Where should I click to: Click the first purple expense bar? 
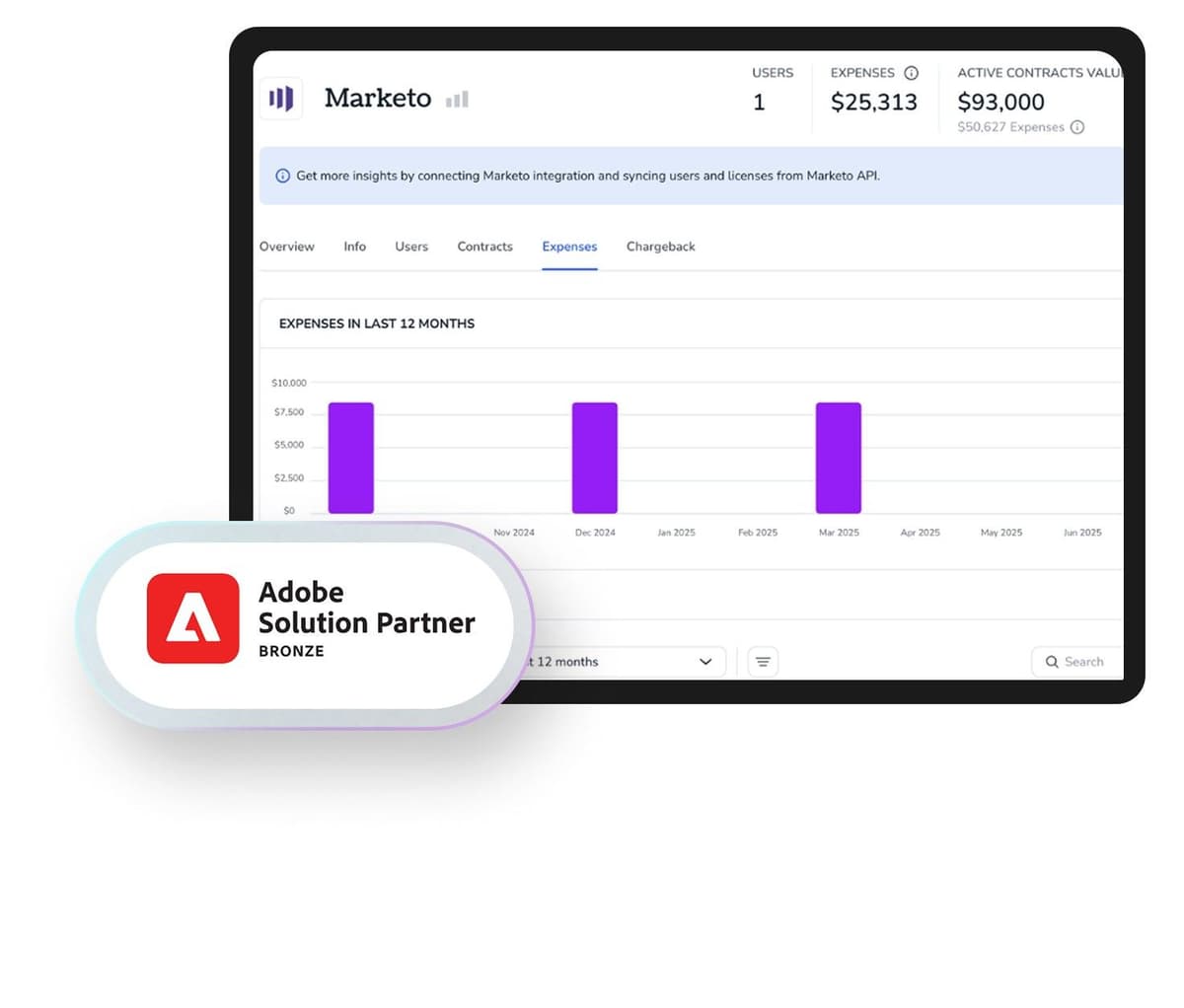pyautogui.click(x=351, y=458)
